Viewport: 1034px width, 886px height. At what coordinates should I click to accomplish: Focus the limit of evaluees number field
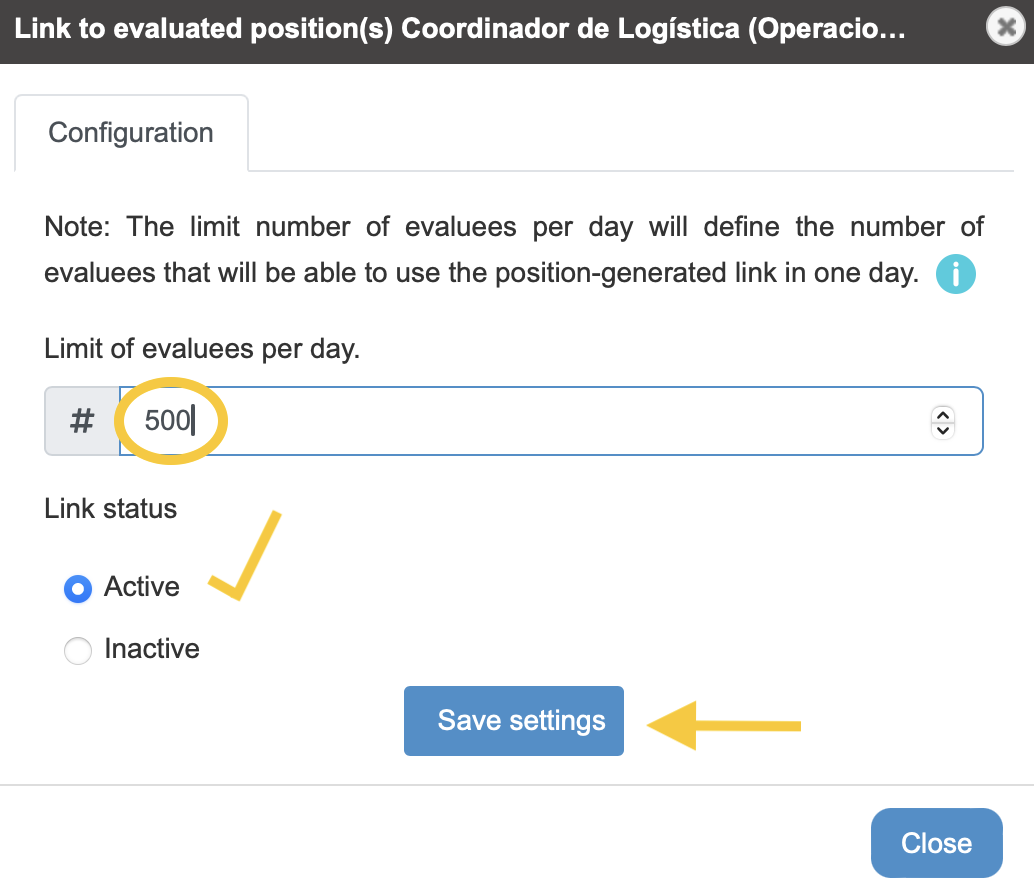point(551,421)
